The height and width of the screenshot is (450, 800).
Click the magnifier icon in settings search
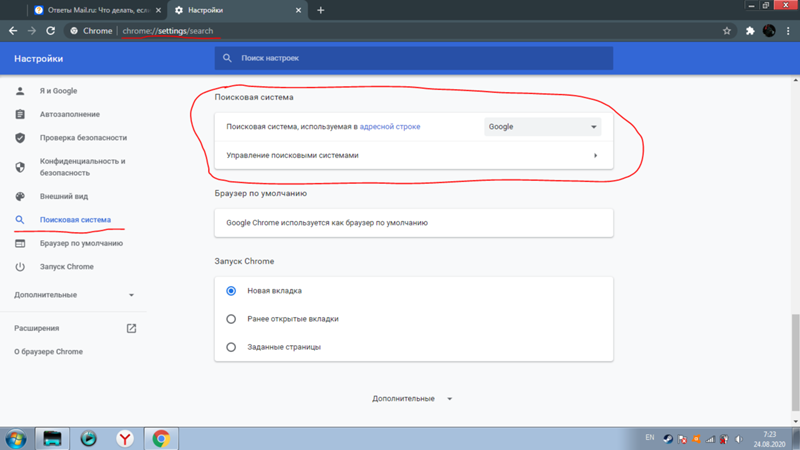(x=228, y=58)
